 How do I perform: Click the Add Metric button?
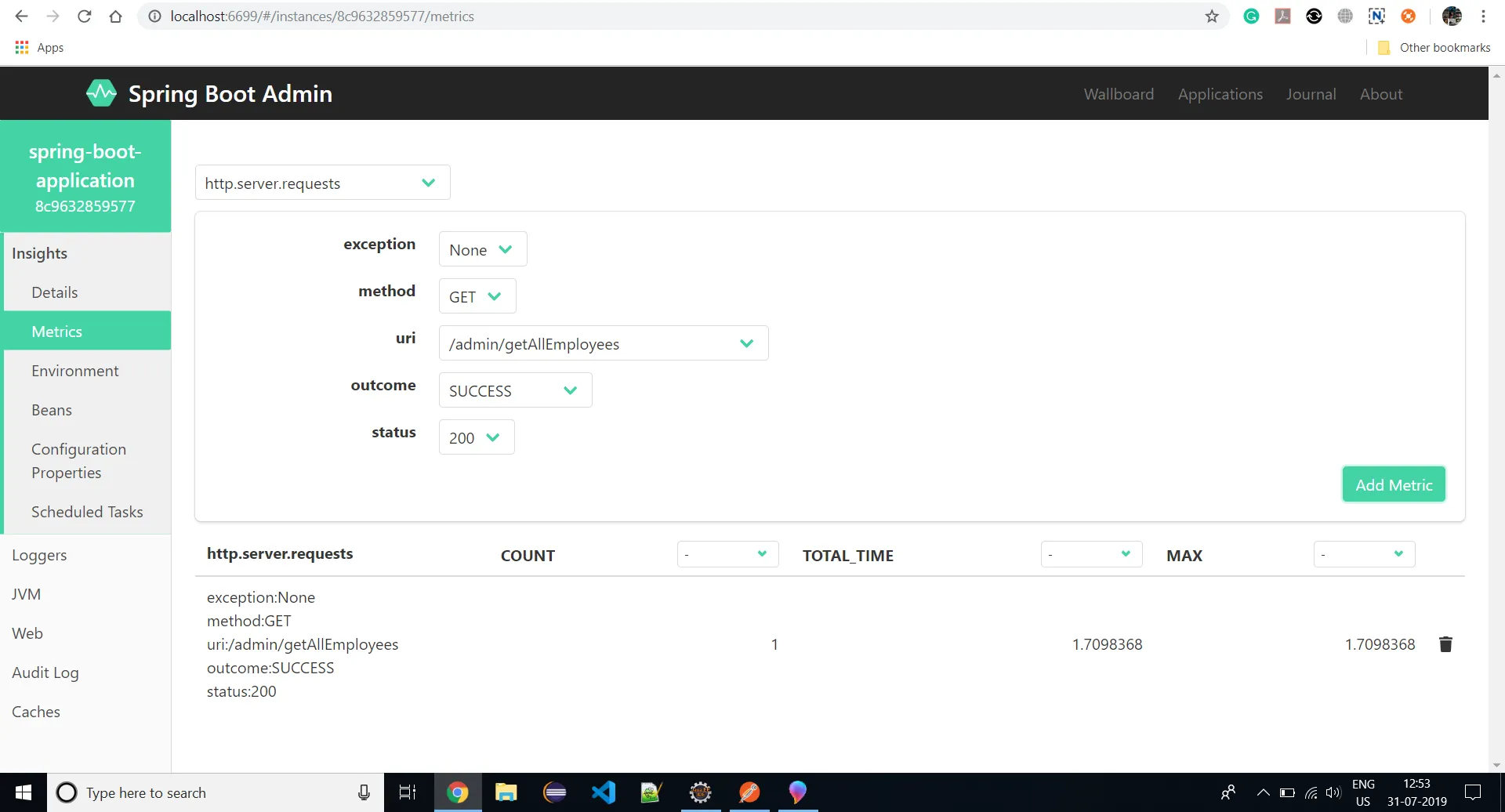1394,484
